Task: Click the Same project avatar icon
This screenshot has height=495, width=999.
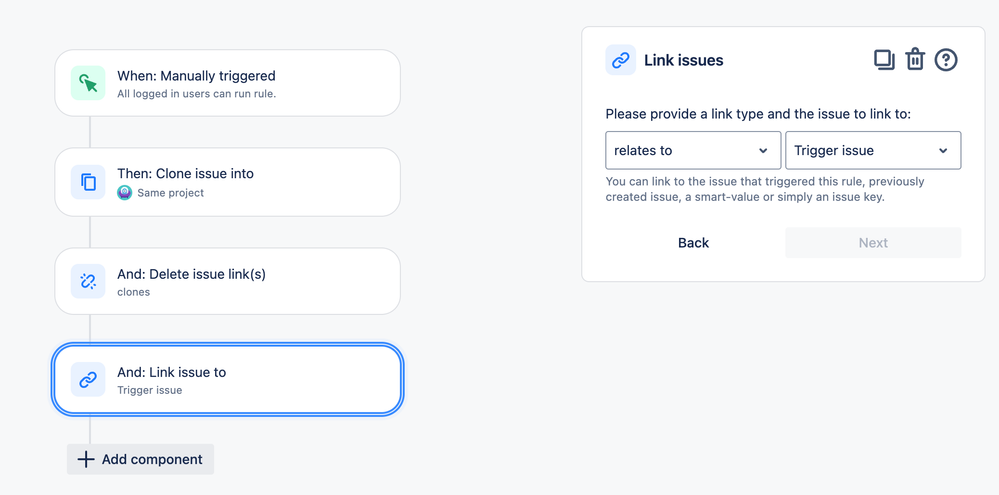Action: [125, 192]
